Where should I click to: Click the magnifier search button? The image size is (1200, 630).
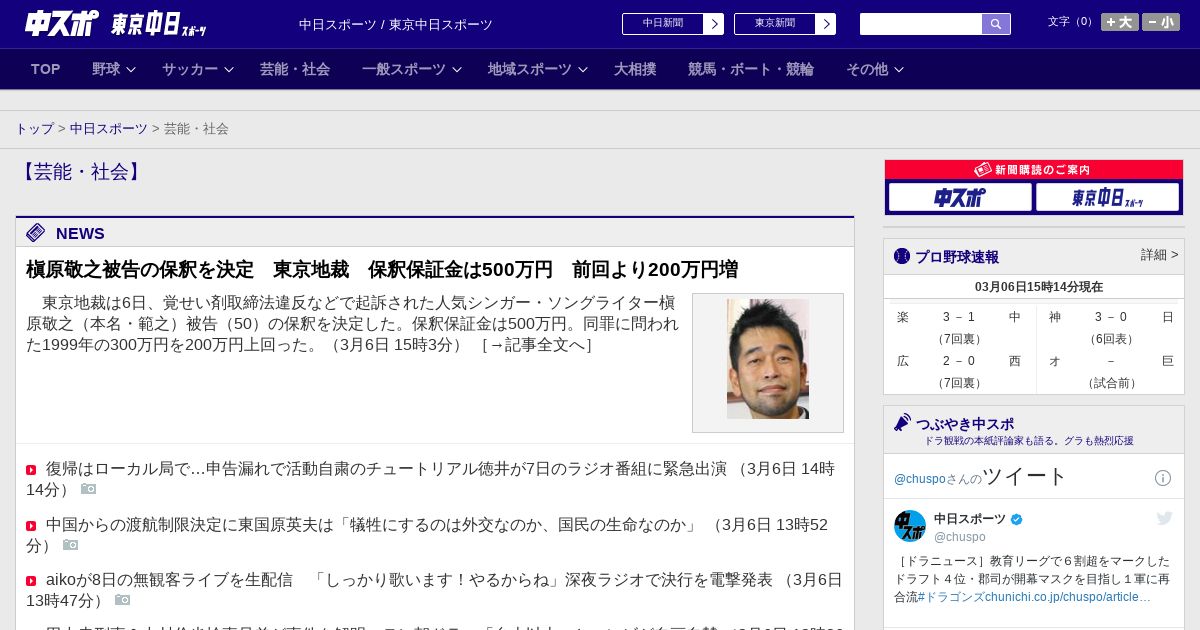[x=996, y=24]
